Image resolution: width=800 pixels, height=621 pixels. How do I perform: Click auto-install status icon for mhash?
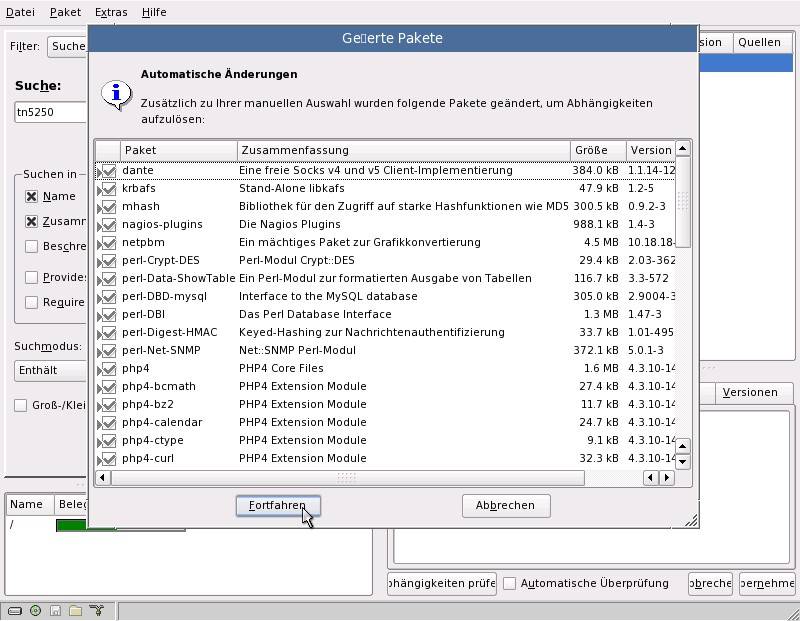click(x=107, y=206)
